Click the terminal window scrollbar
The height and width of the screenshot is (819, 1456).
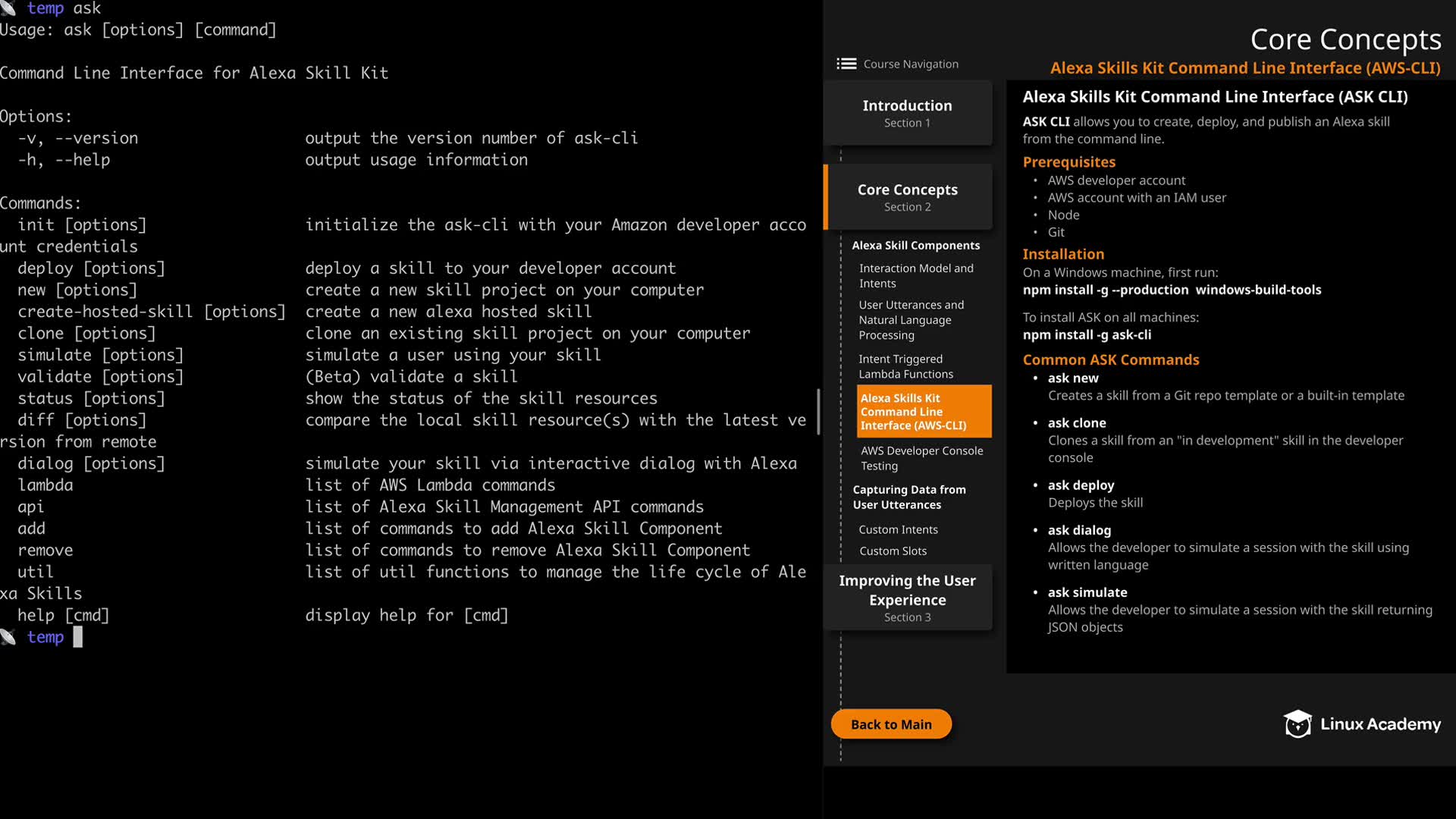(818, 412)
